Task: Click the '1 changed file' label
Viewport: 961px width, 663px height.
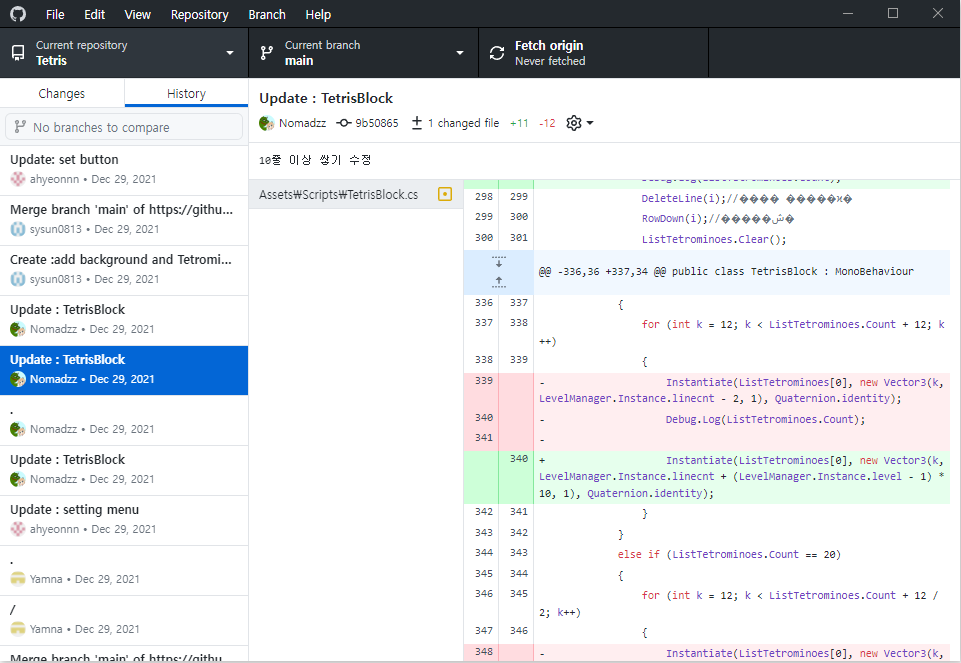Action: (463, 123)
